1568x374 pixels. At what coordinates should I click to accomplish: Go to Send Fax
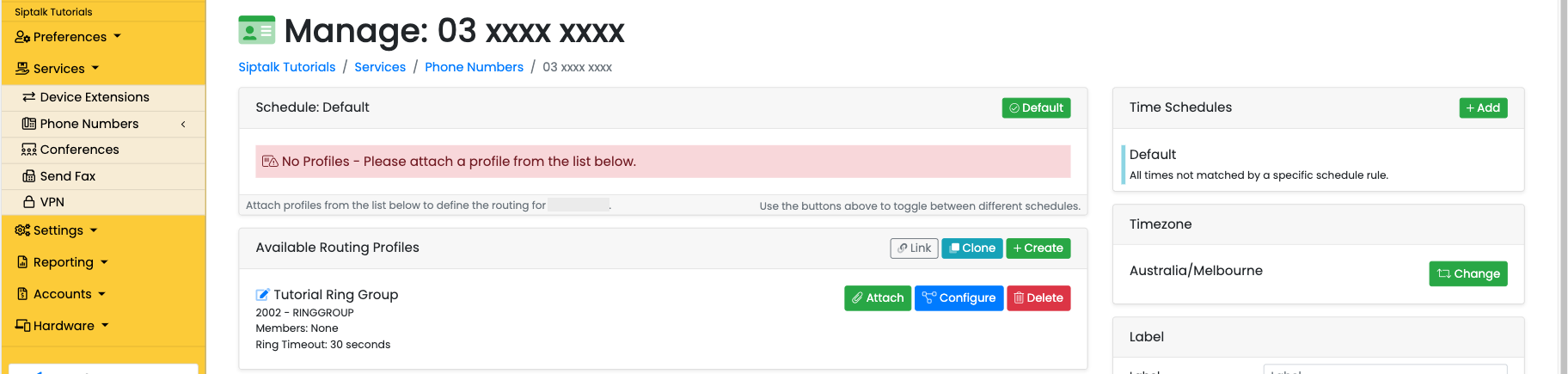pyautogui.click(x=68, y=176)
